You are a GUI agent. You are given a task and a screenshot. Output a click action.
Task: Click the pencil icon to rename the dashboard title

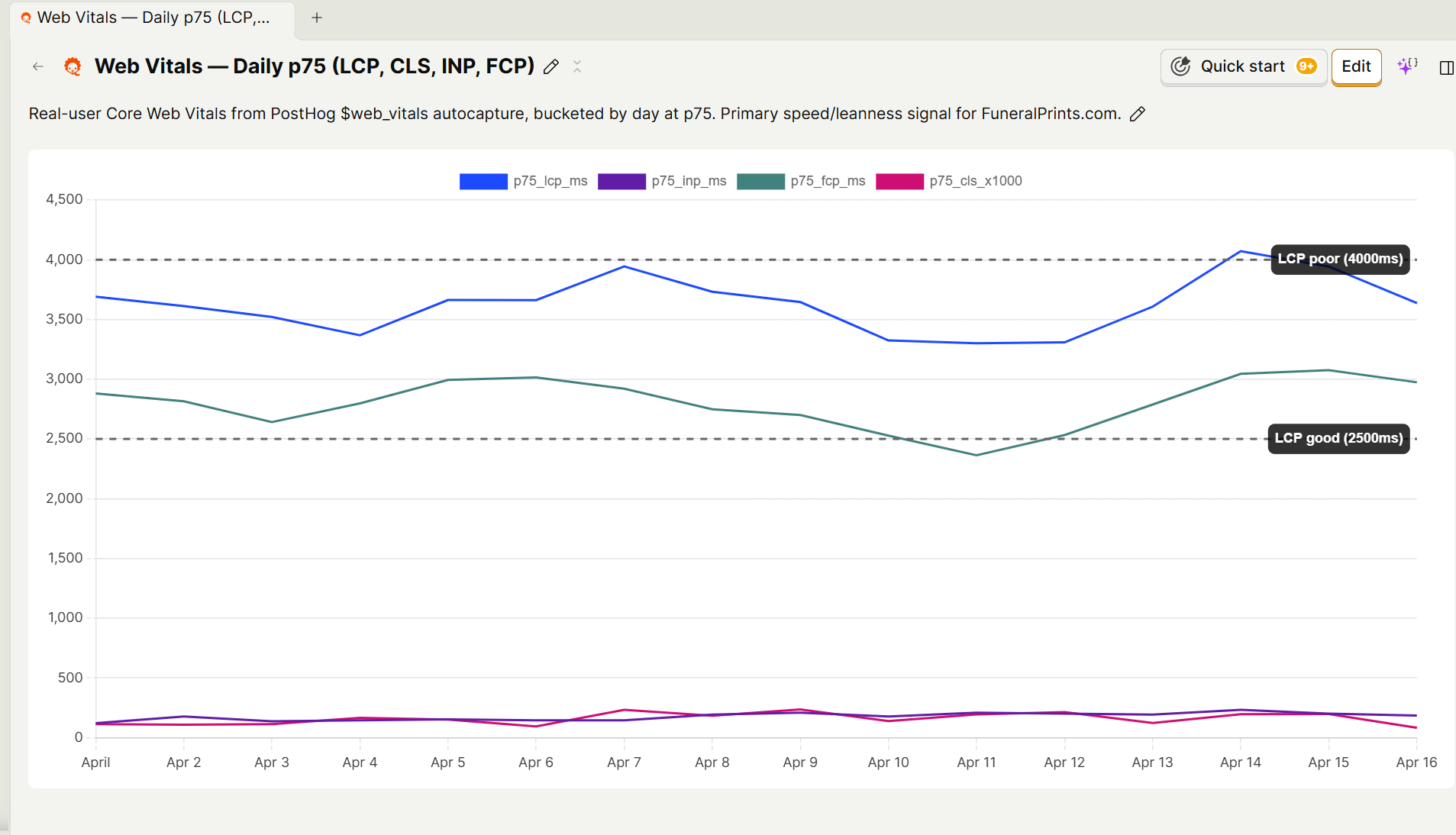551,67
